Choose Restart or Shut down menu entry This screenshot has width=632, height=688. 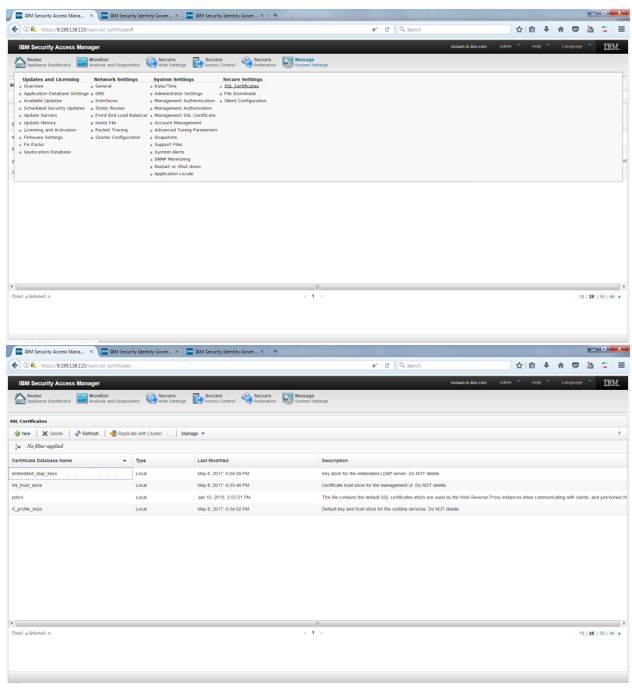[177, 167]
